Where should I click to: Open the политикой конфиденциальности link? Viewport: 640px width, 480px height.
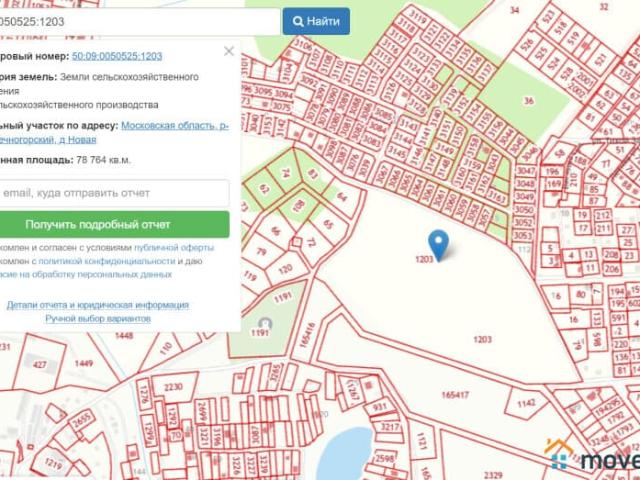click(x=118, y=260)
